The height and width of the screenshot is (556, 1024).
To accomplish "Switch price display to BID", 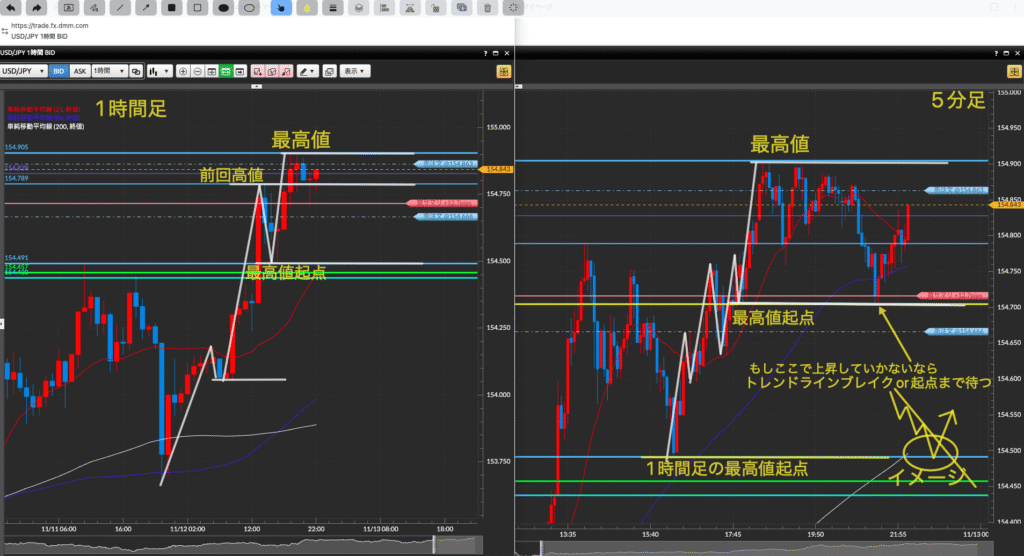I will tap(58, 71).
